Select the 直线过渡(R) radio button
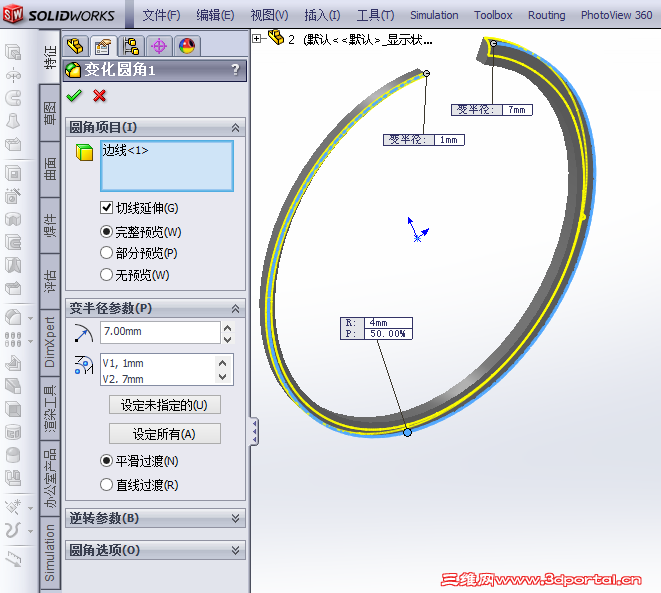This screenshot has height=593, width=661. pyautogui.click(x=107, y=485)
